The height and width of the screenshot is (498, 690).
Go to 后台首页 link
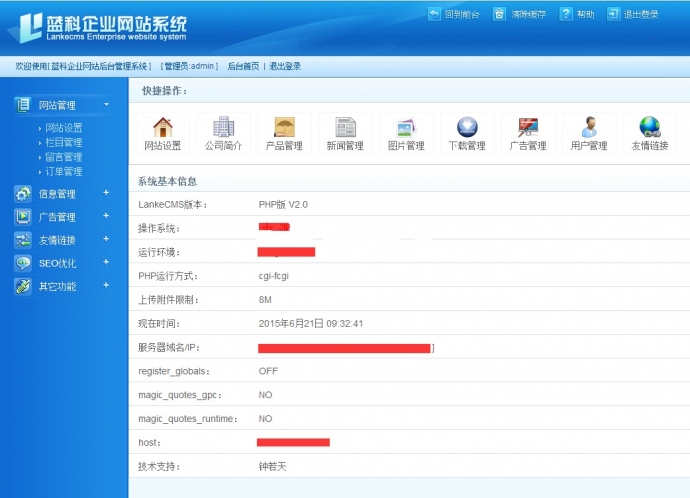(243, 66)
